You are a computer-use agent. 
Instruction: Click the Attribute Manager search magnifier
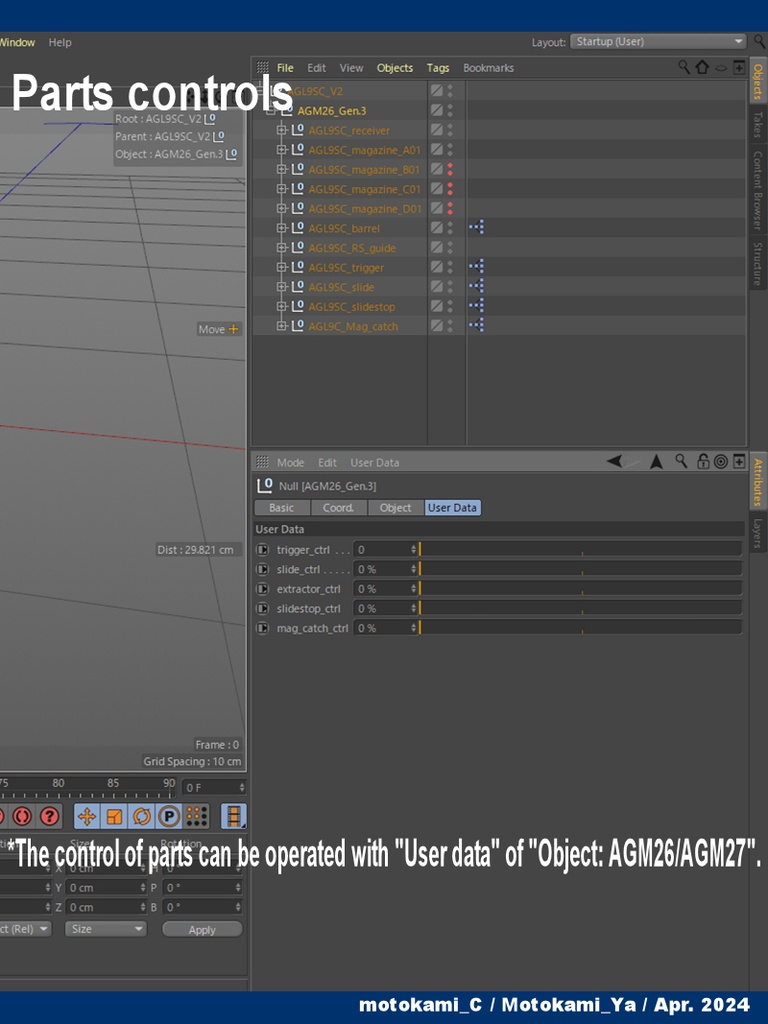click(681, 461)
